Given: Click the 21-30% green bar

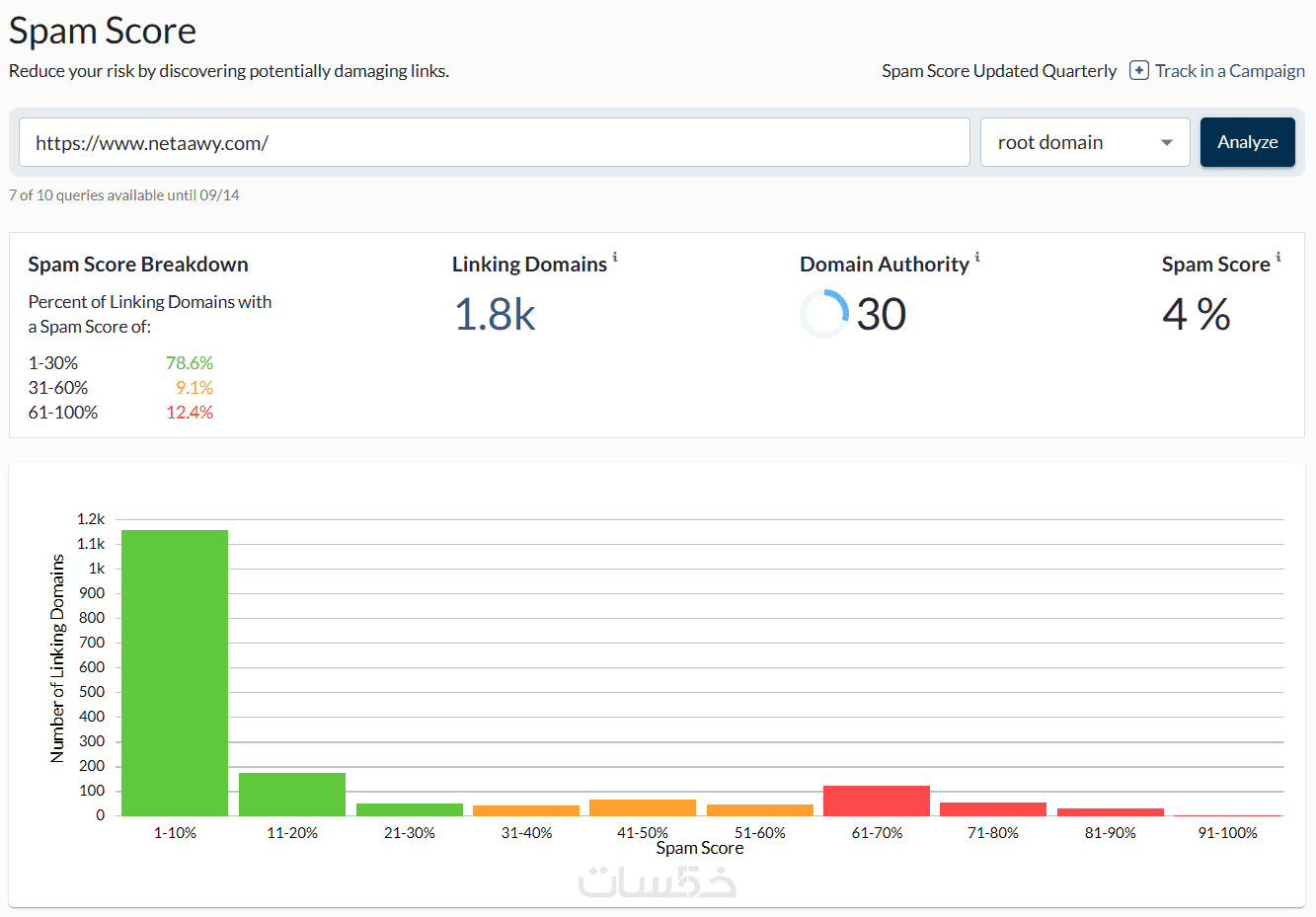Looking at the screenshot, I should click(x=410, y=809).
